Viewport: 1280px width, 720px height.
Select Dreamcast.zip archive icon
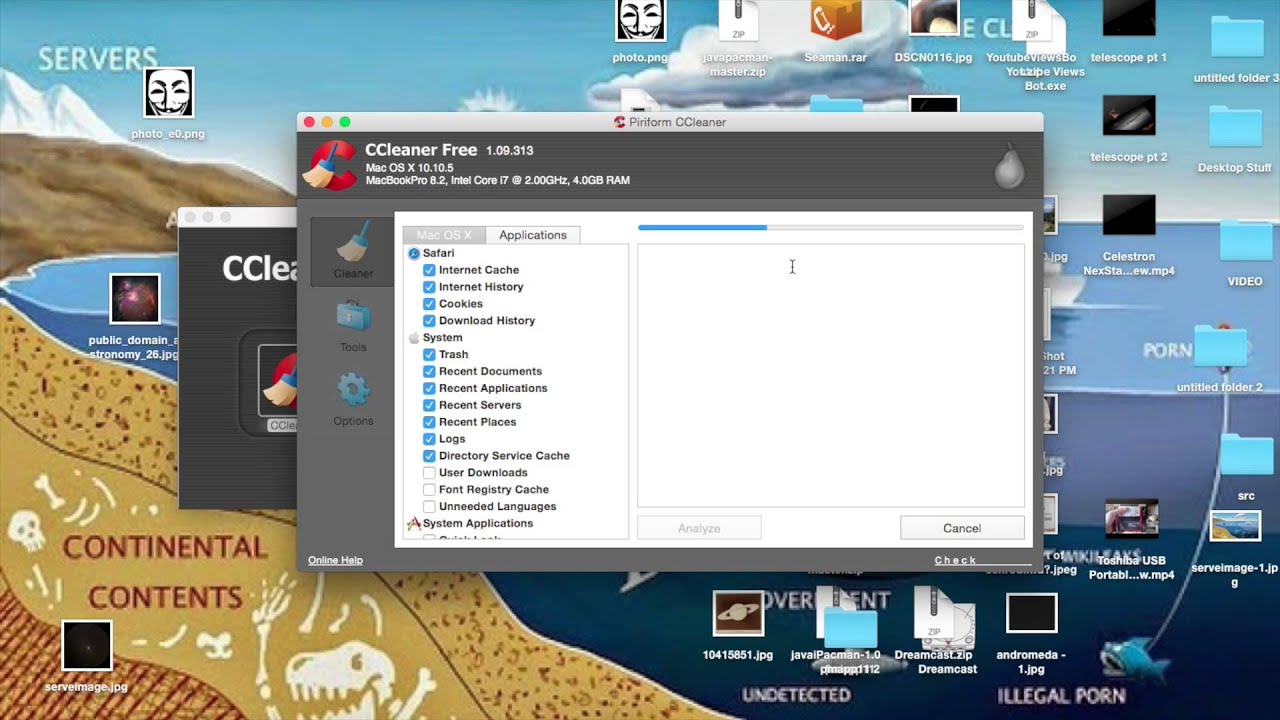click(933, 614)
